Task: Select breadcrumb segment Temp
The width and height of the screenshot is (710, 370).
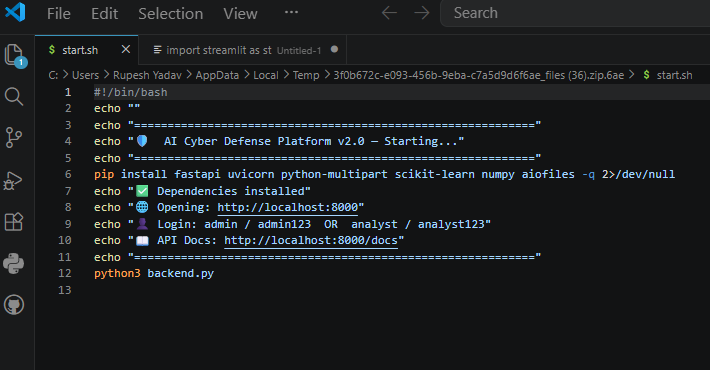Action: (306, 75)
